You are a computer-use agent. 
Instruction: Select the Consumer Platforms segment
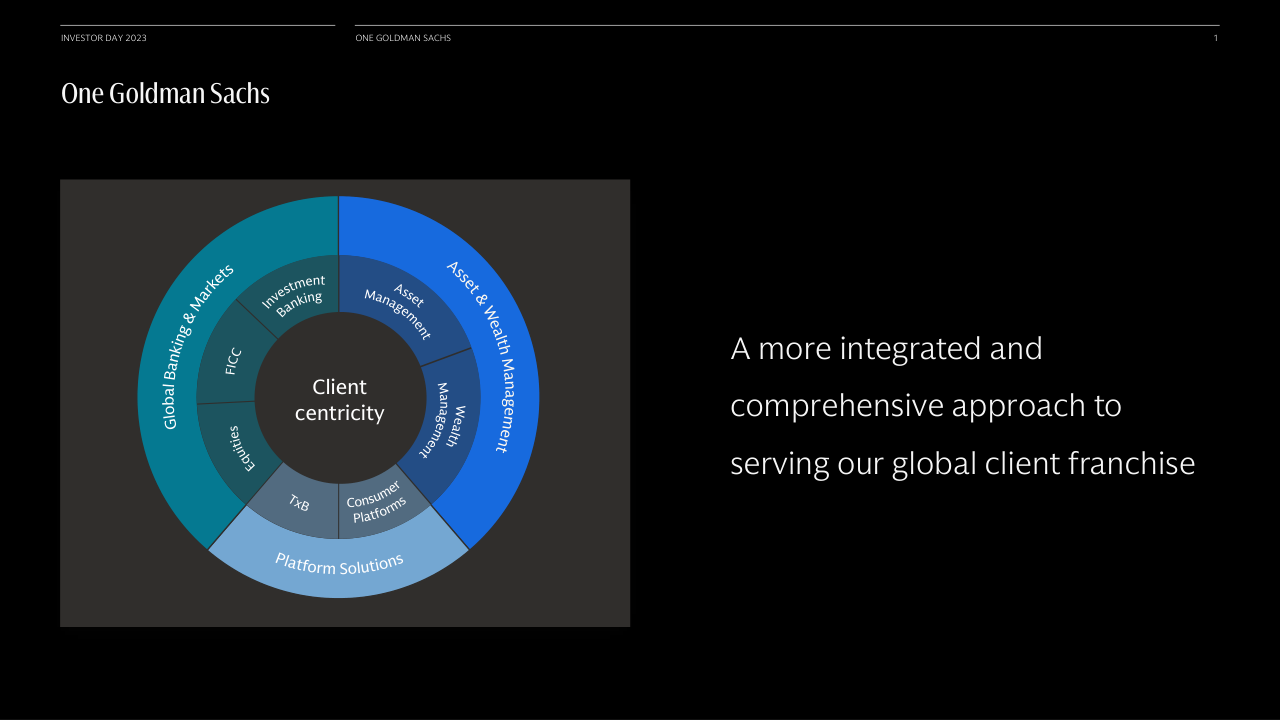[x=375, y=501]
